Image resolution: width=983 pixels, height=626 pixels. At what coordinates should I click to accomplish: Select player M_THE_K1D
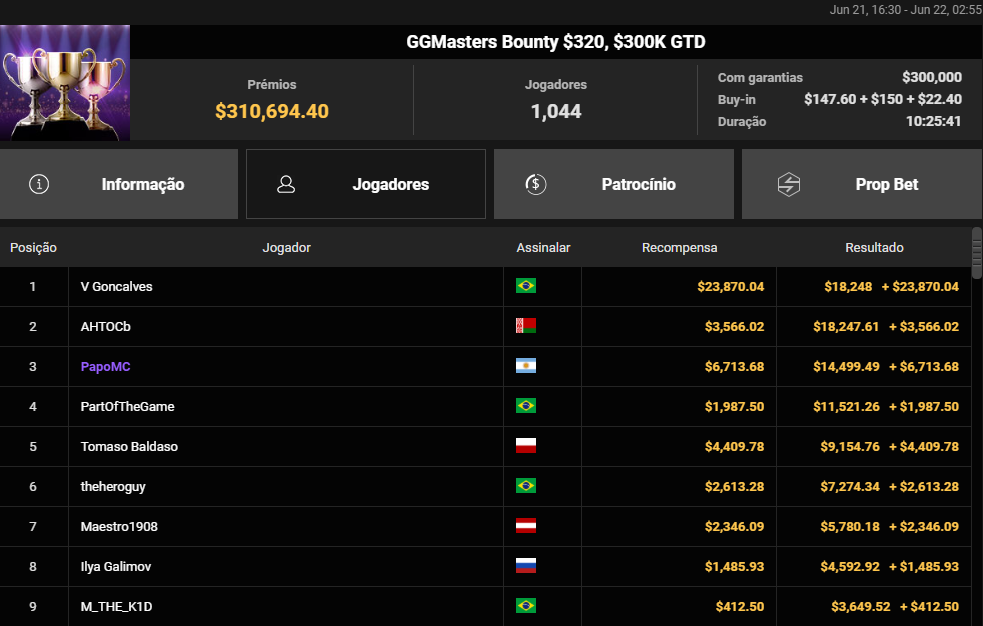(x=116, y=607)
